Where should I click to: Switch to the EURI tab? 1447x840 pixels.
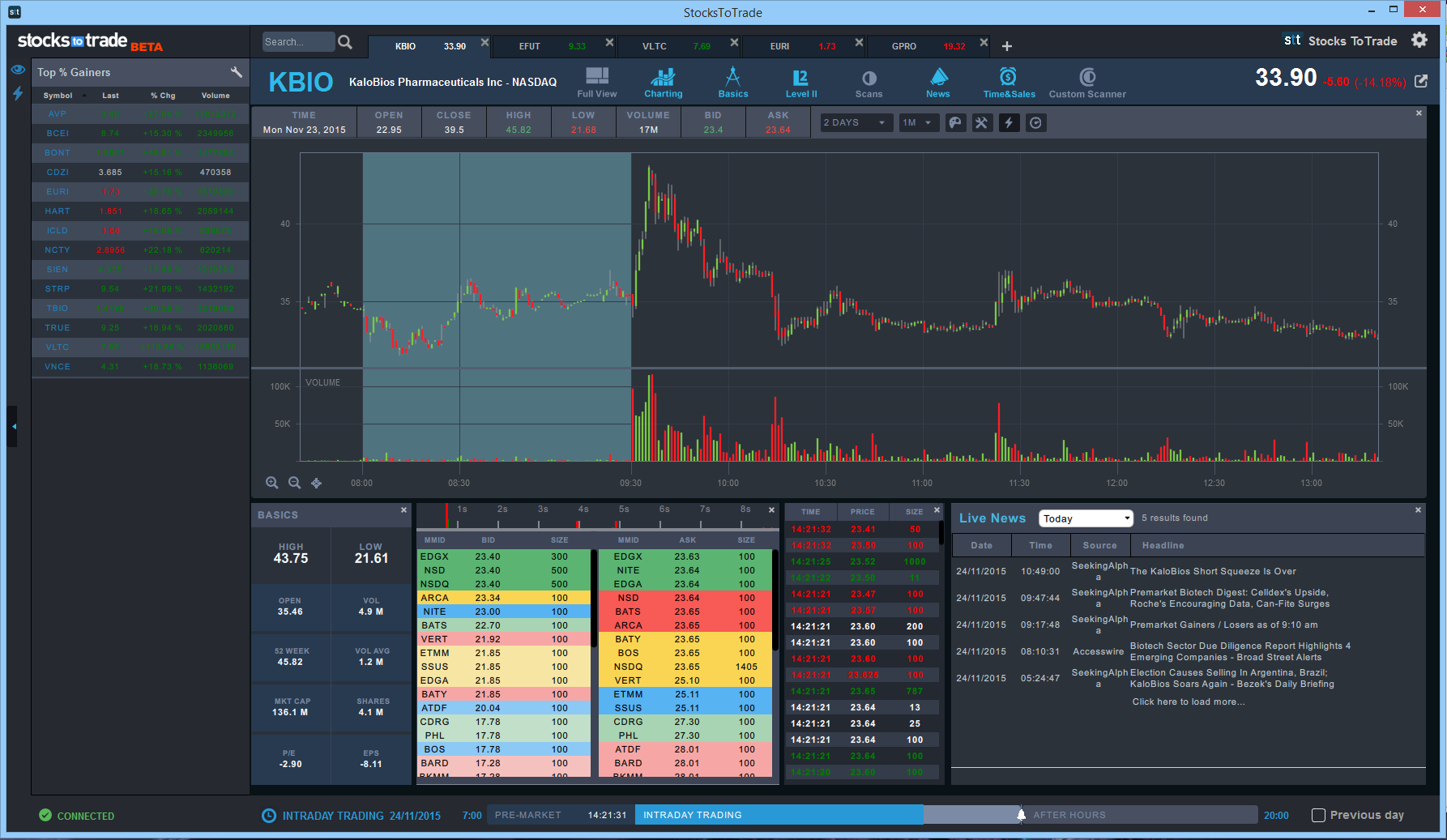[804, 46]
